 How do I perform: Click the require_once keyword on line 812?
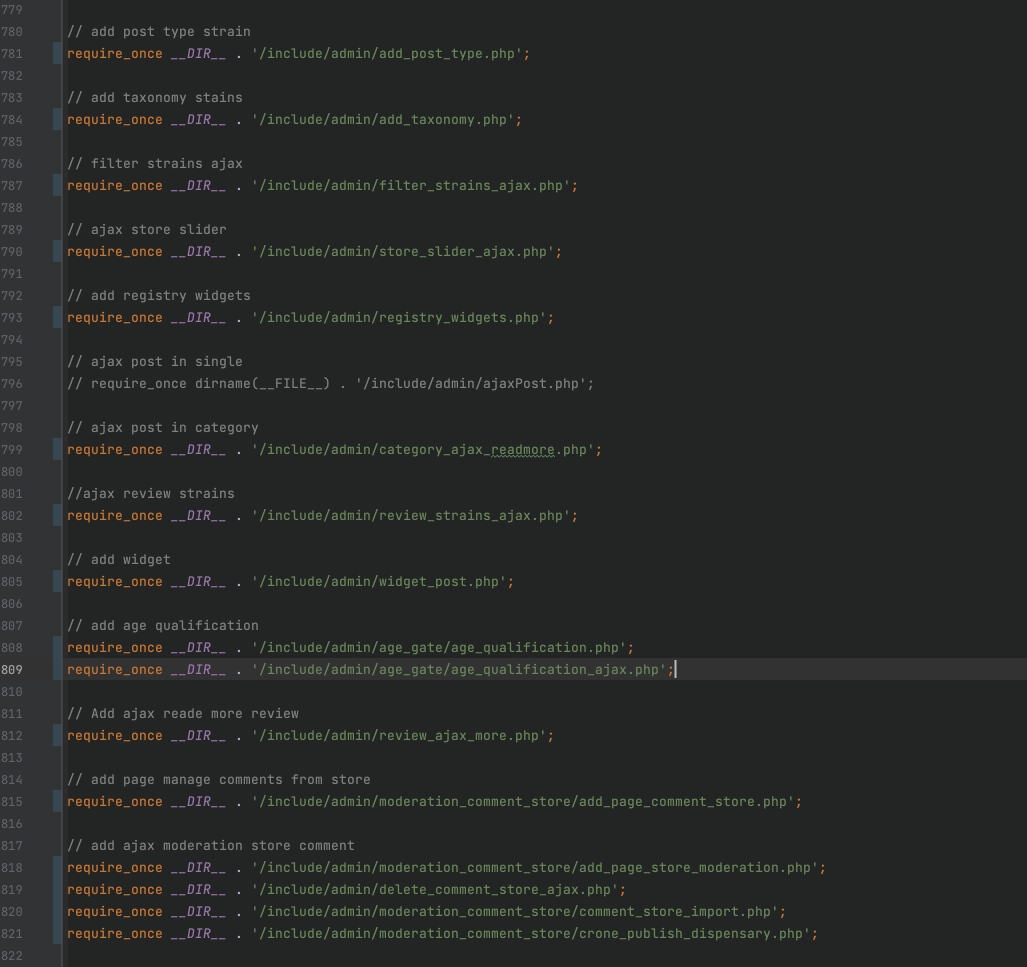pos(114,735)
